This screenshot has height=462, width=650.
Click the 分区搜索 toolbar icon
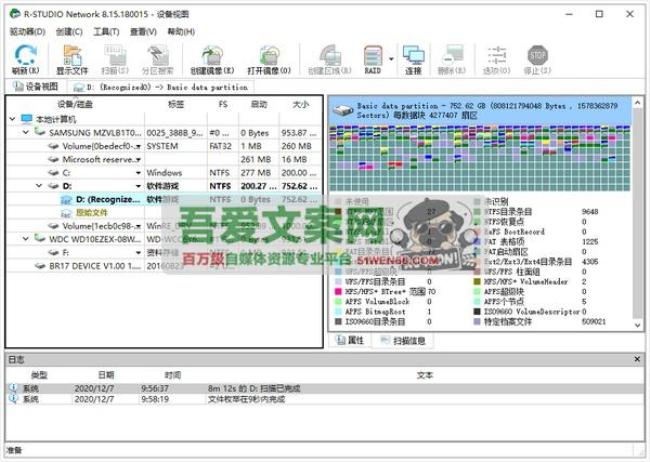coord(158,59)
